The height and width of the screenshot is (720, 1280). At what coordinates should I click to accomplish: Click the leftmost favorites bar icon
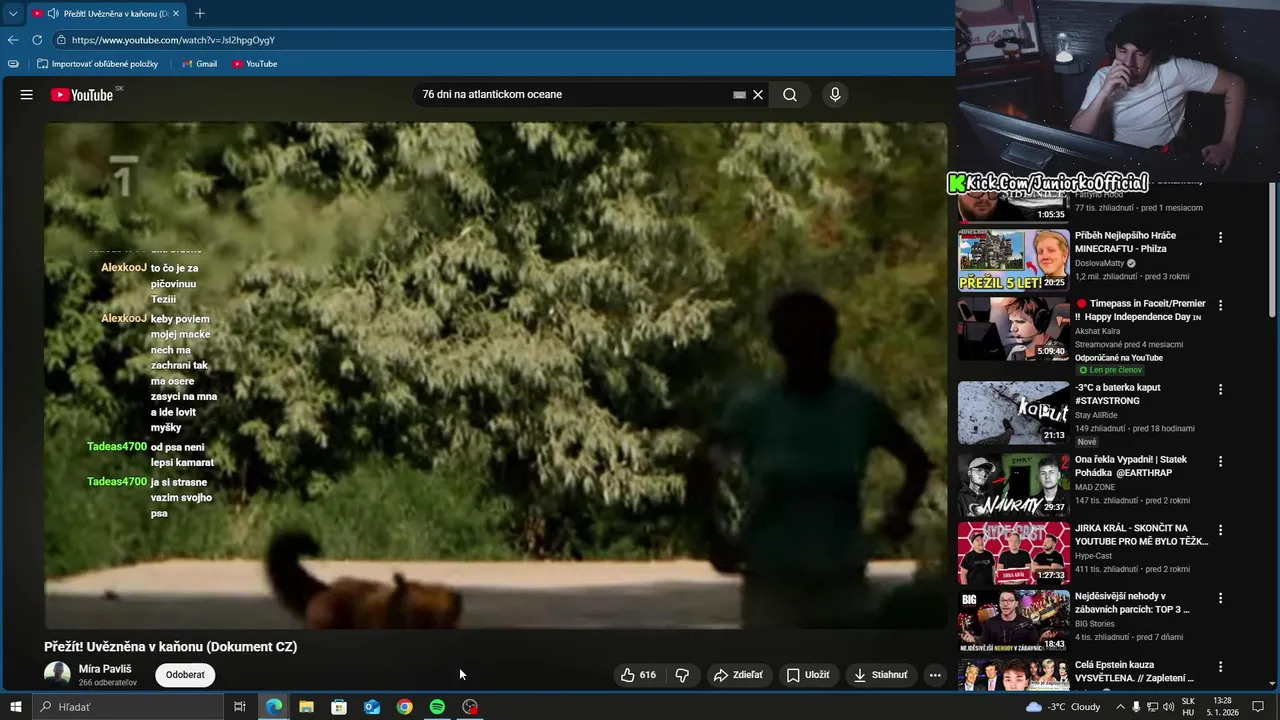[x=13, y=64]
